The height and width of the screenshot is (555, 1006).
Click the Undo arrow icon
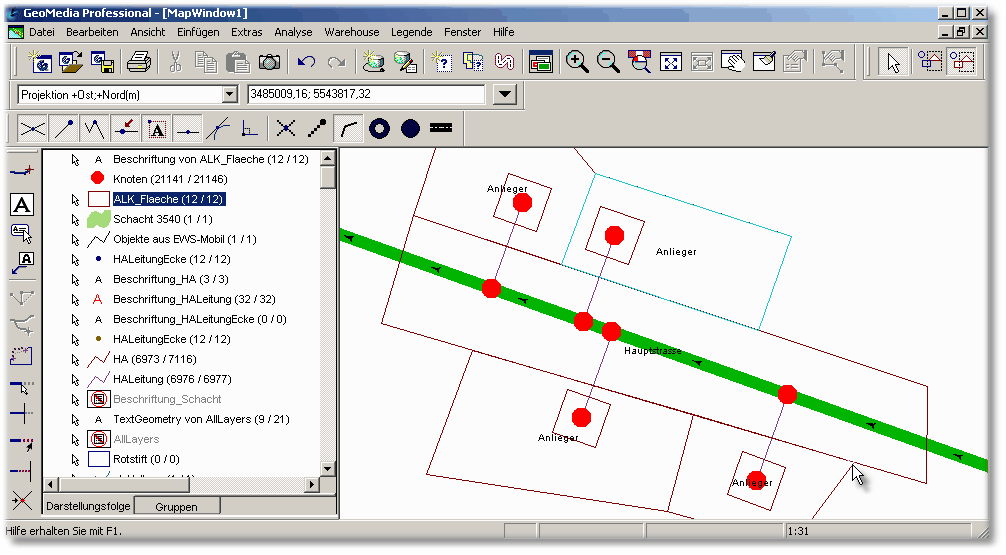[x=306, y=62]
